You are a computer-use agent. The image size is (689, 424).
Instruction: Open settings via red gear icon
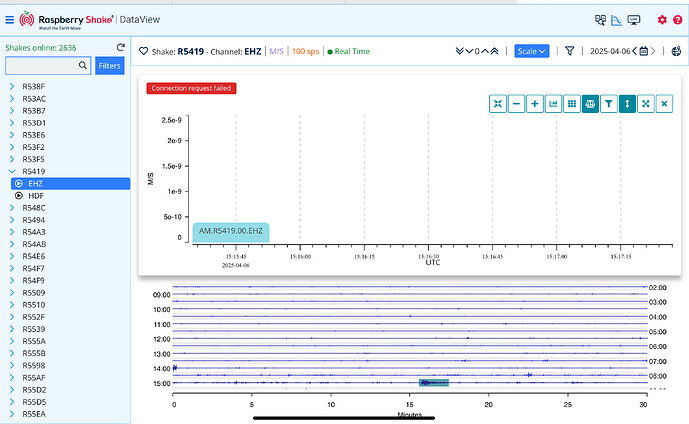[x=662, y=20]
